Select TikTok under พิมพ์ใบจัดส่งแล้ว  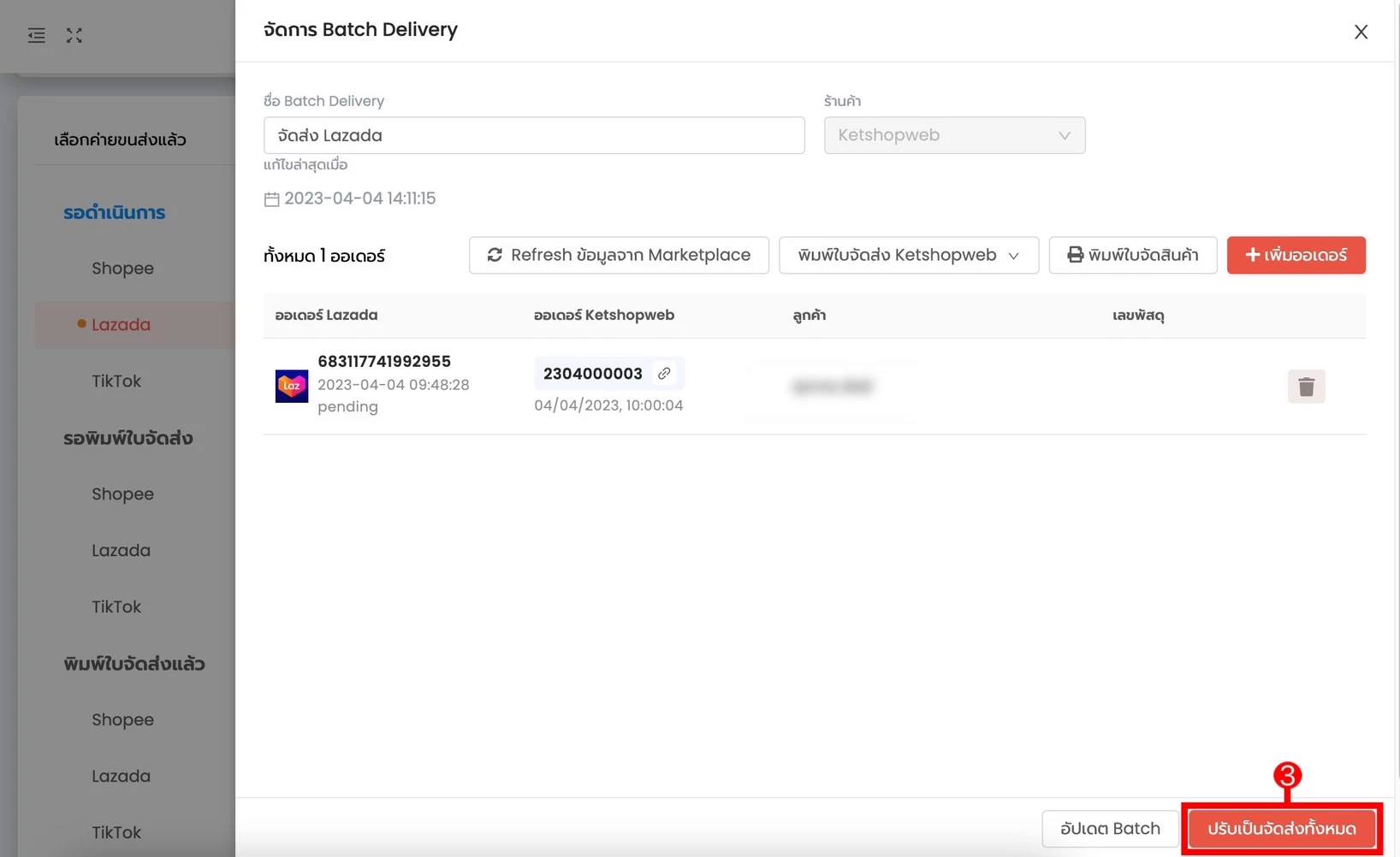(116, 833)
